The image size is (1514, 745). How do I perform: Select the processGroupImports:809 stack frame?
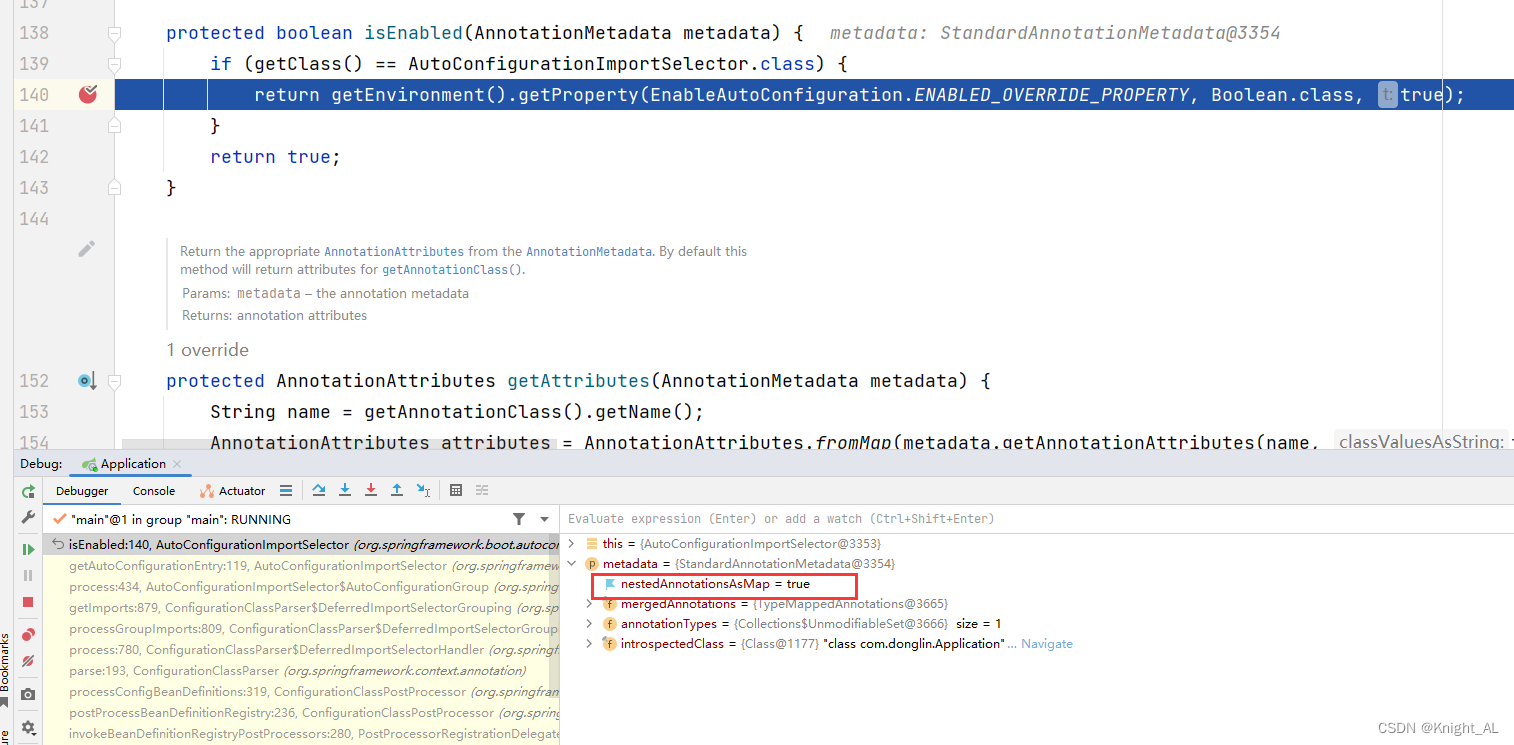coord(301,629)
